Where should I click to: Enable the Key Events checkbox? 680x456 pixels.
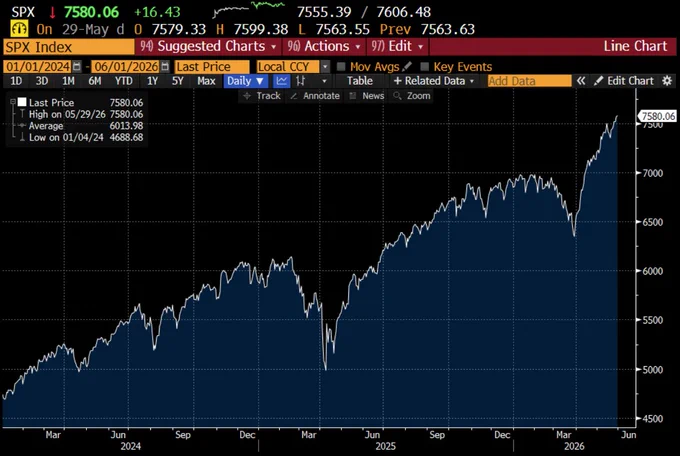click(425, 66)
